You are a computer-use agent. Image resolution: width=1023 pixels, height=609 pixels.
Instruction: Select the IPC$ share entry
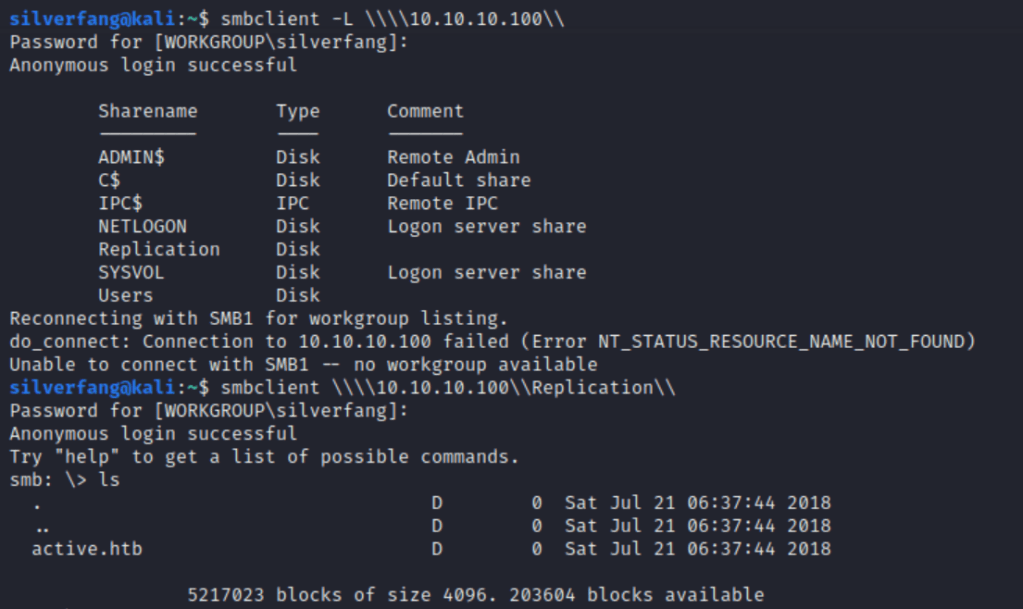[x=120, y=203]
